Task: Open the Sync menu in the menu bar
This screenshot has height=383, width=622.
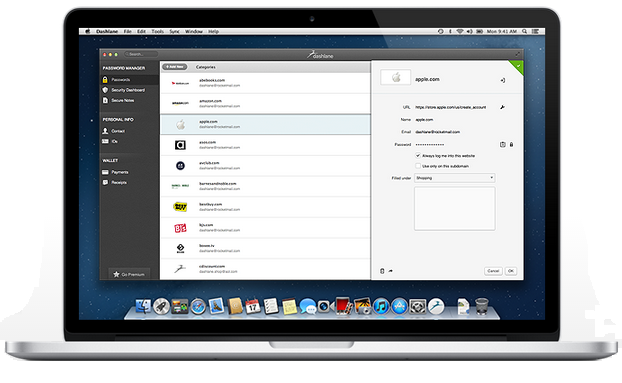Action: (175, 31)
